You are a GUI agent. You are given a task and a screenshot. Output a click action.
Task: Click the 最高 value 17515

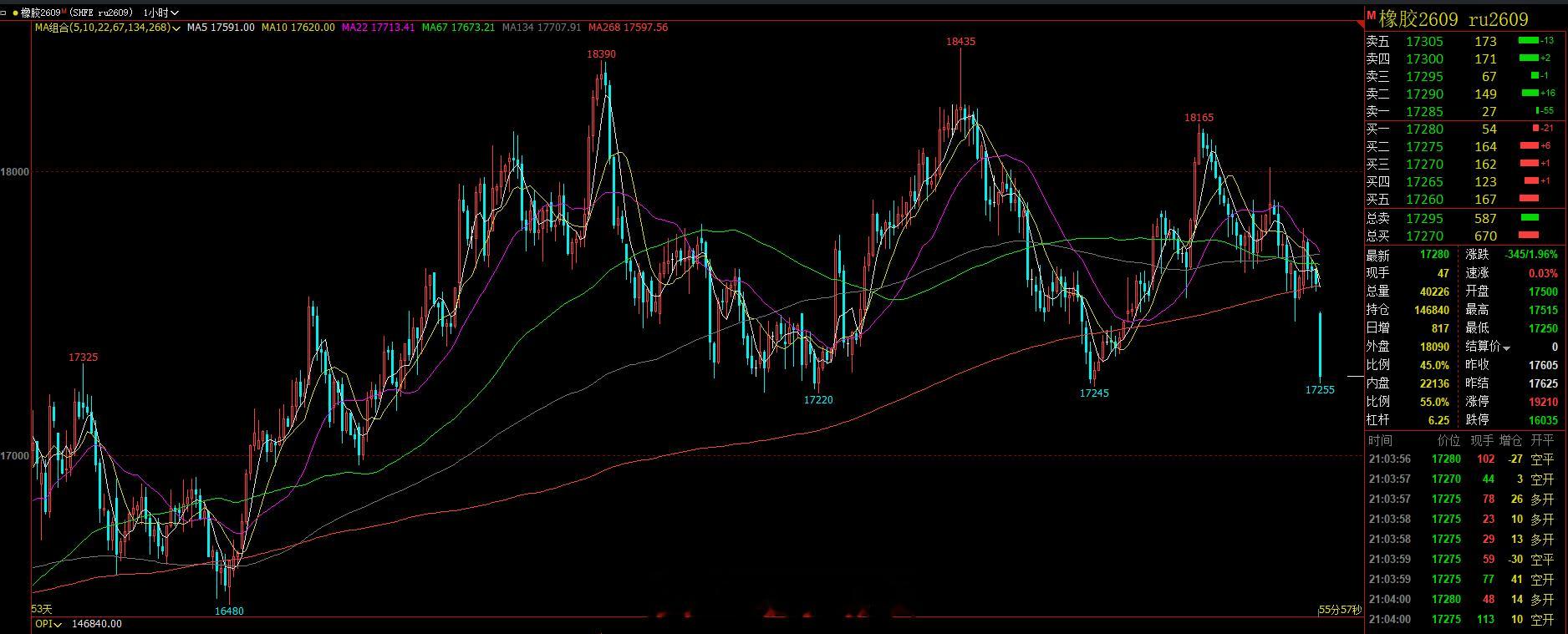[x=1543, y=310]
